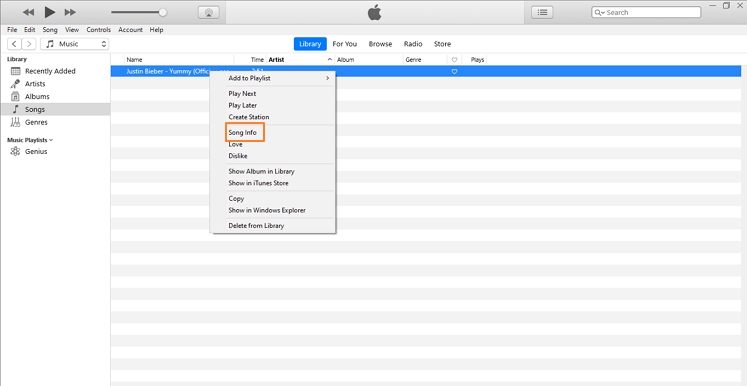
Task: Click the heart column header icon
Action: click(x=454, y=60)
